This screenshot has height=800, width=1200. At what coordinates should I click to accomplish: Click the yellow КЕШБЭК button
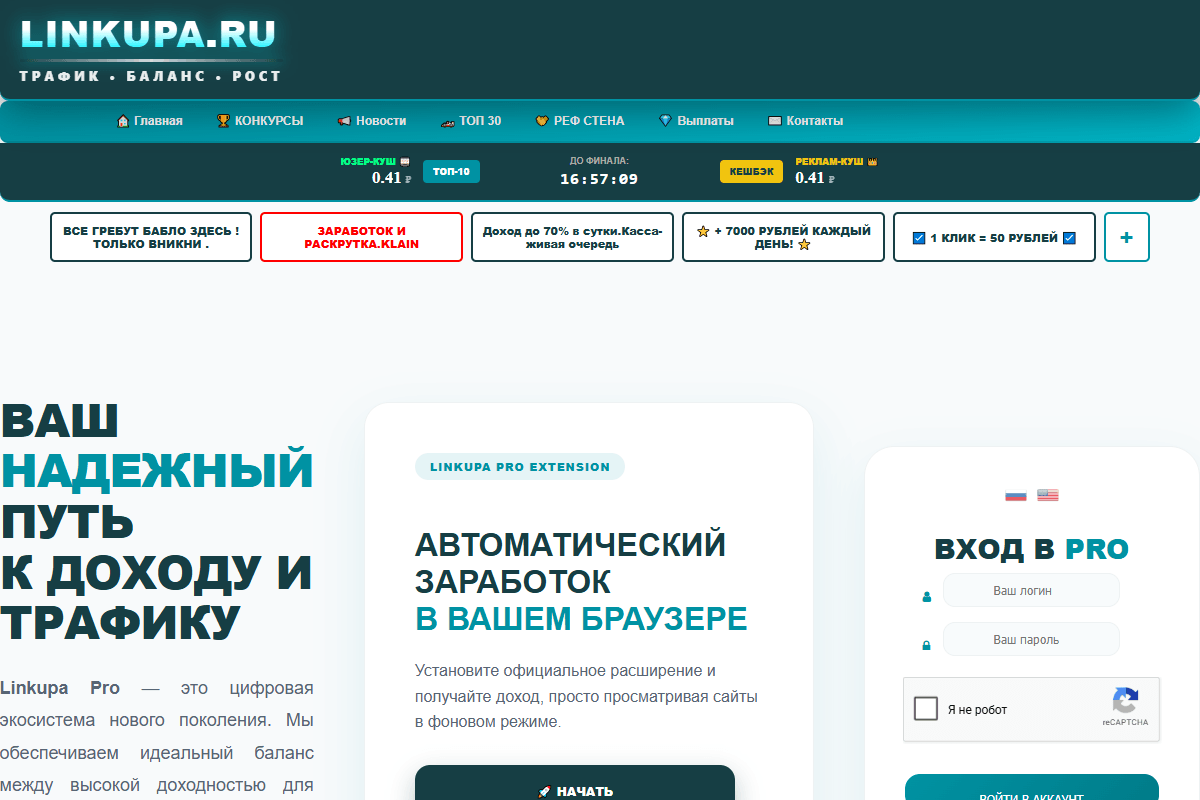[x=751, y=172]
